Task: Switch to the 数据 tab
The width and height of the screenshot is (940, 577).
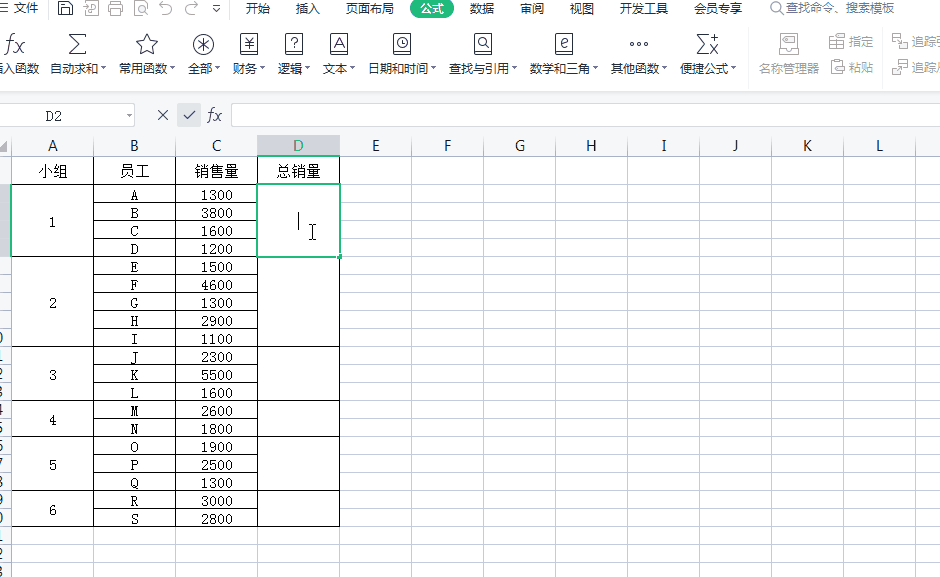Action: (482, 8)
